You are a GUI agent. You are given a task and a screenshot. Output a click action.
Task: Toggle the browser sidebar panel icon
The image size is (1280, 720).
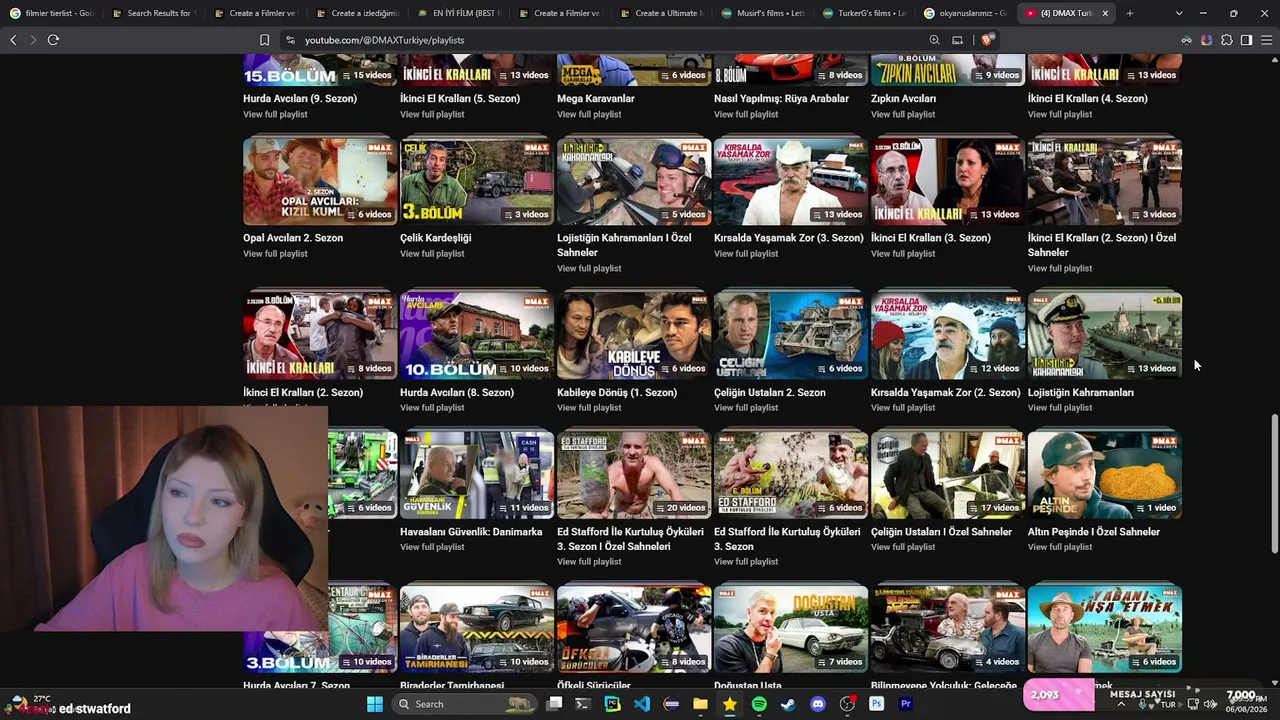(1246, 40)
